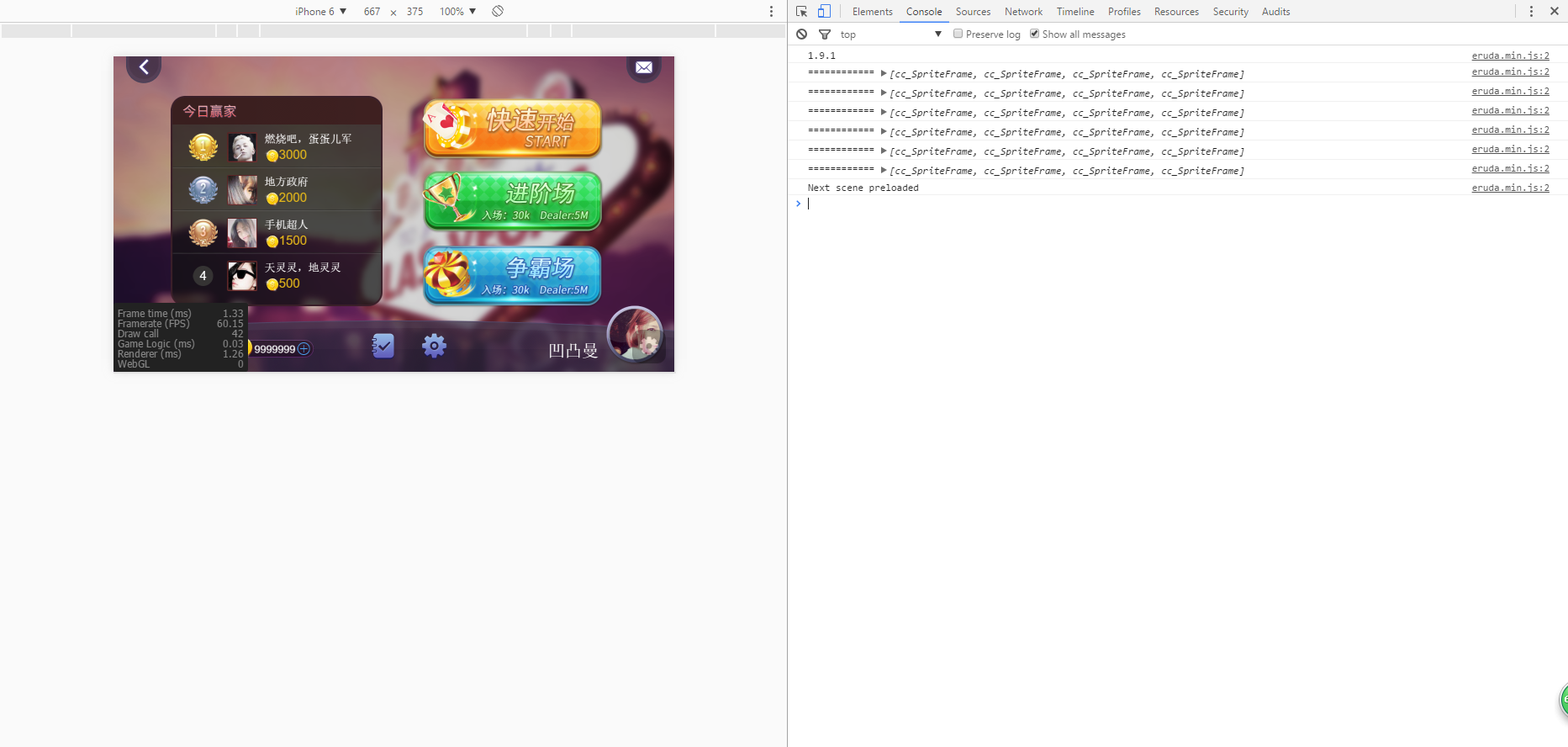This screenshot has height=747, width=1568.
Task: Switch to the Network tab
Action: click(1023, 12)
